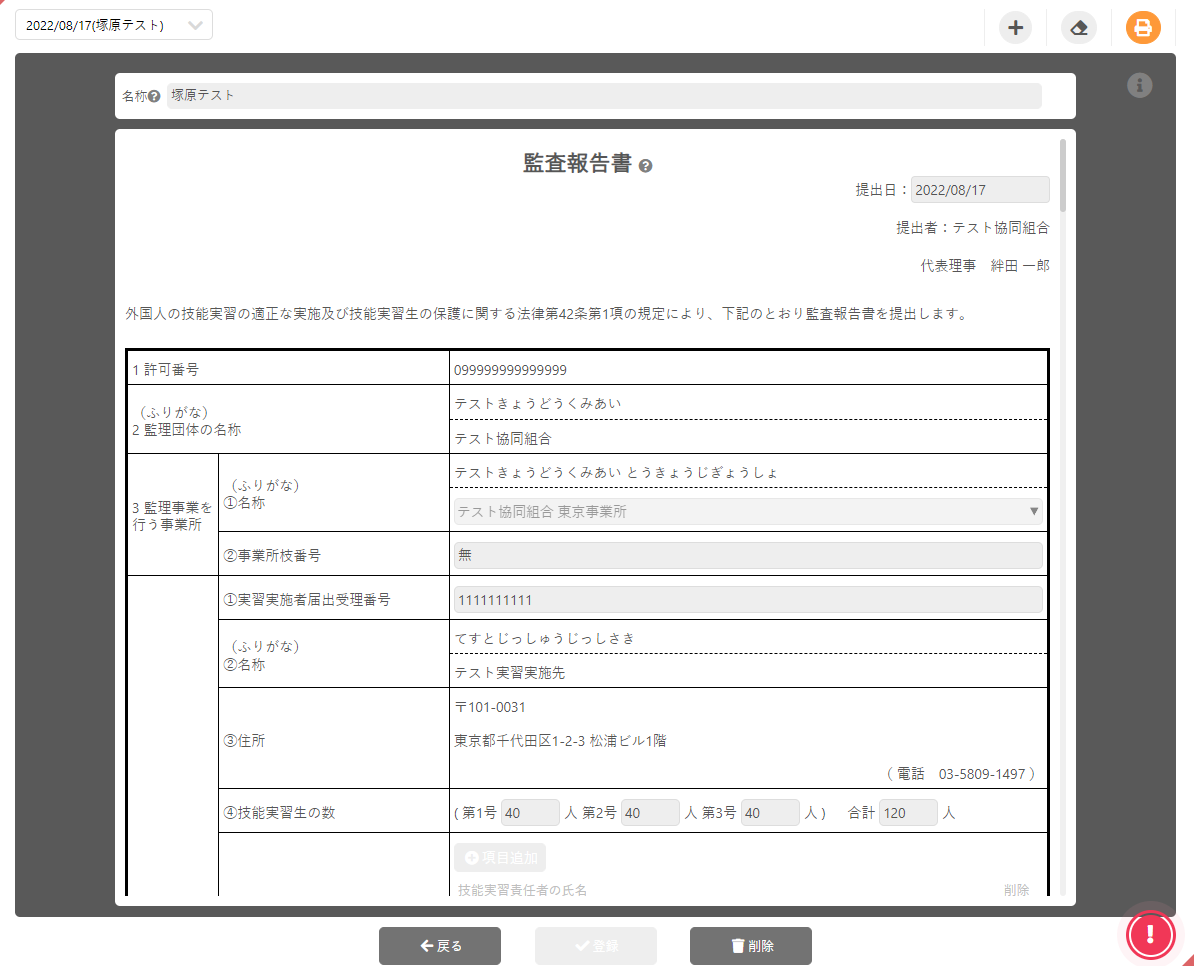This screenshot has height=966, width=1194.
Task: Click the red exclamation badge at bottom right
Action: pos(1151,935)
